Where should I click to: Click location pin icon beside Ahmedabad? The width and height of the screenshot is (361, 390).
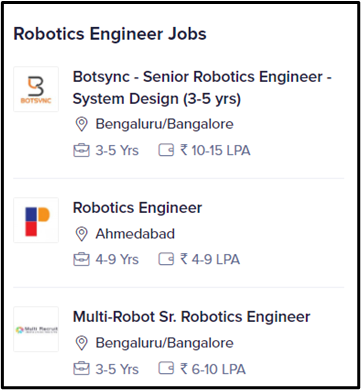coord(81,234)
